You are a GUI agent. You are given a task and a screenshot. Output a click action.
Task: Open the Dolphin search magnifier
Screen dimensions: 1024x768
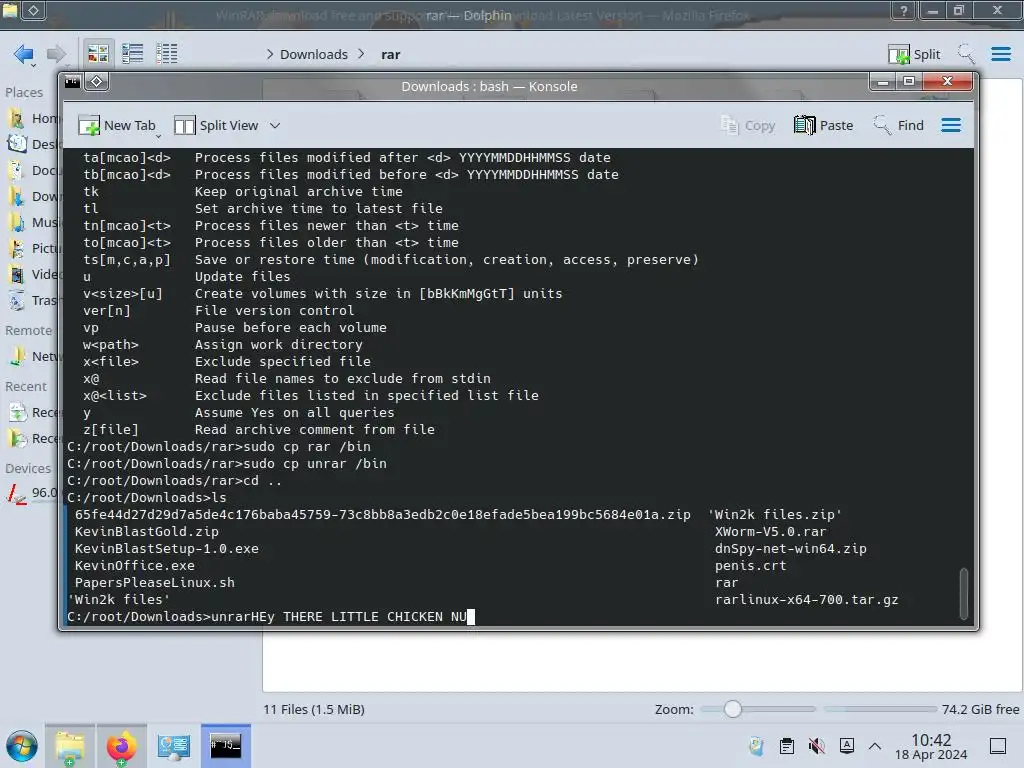pyautogui.click(x=966, y=54)
